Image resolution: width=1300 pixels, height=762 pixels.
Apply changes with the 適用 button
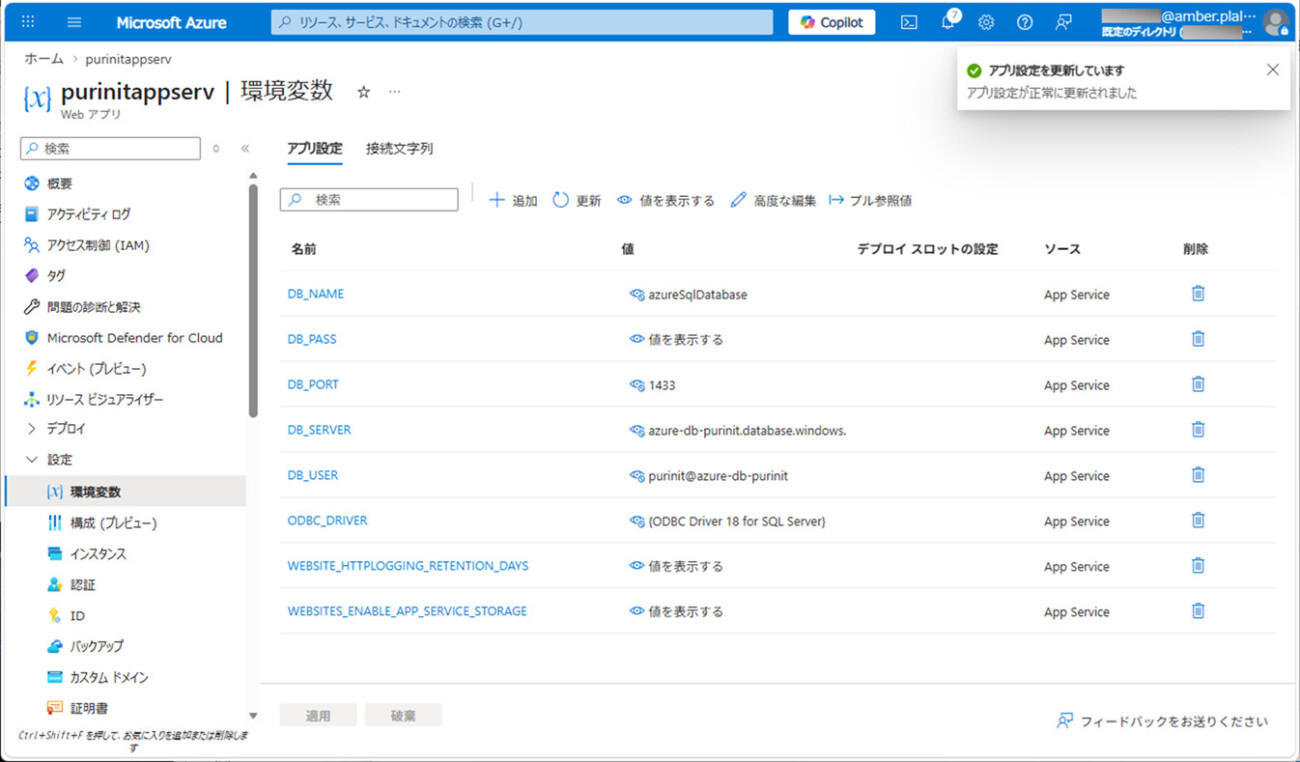coord(318,714)
